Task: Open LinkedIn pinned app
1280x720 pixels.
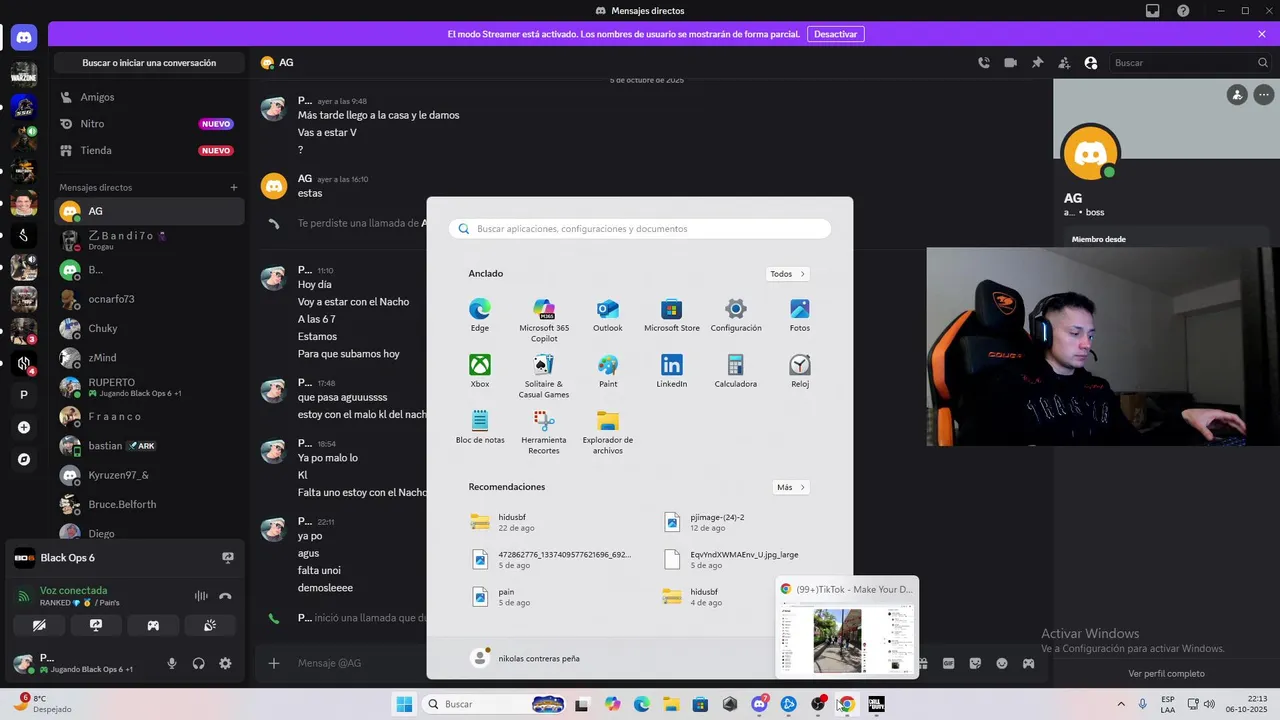Action: tap(672, 371)
